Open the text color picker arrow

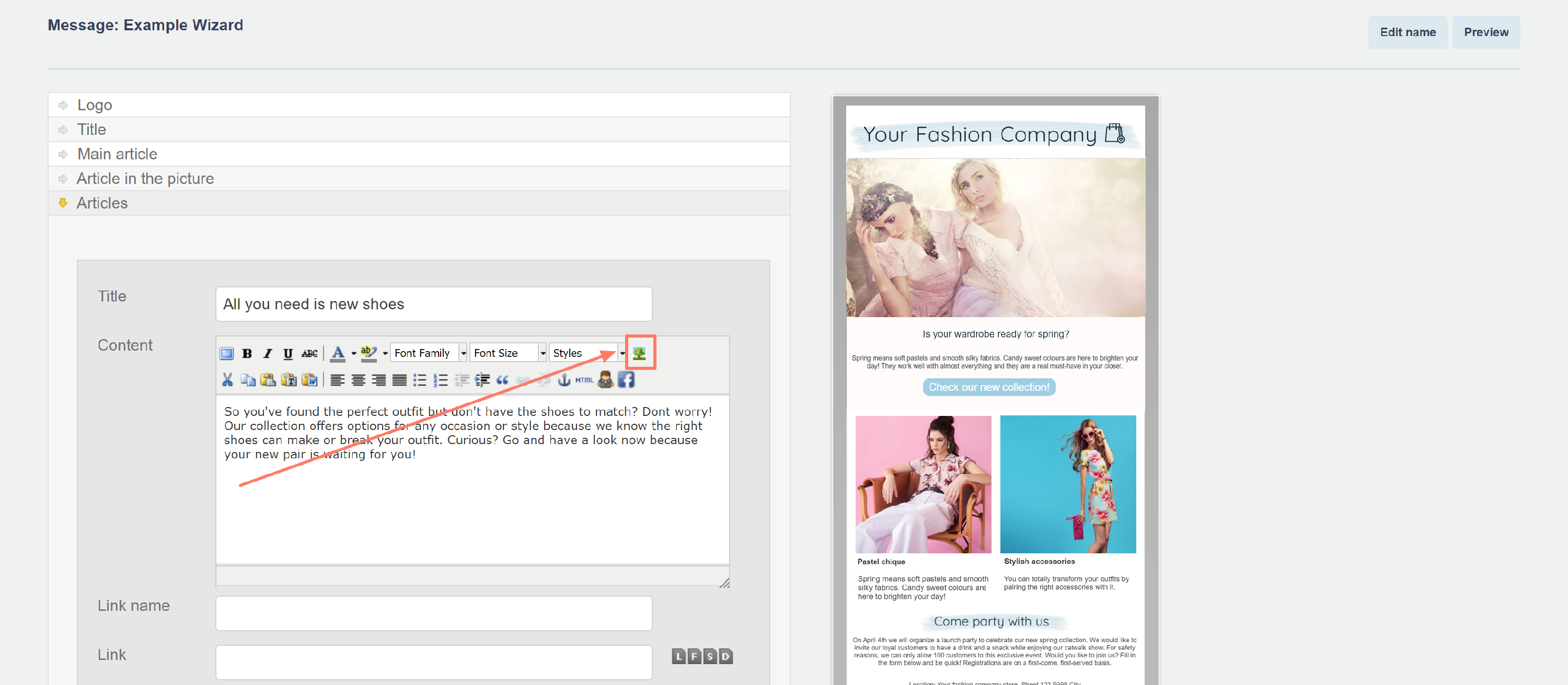354,353
